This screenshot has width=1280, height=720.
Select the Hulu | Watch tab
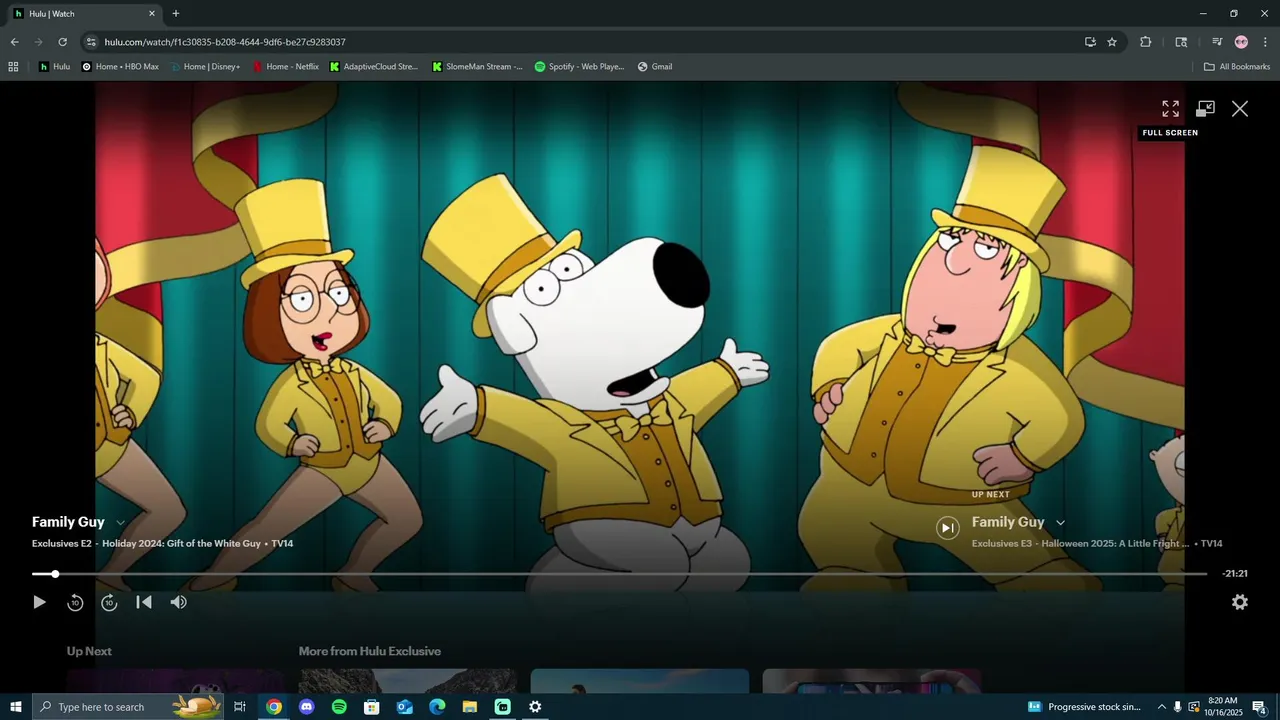click(84, 14)
